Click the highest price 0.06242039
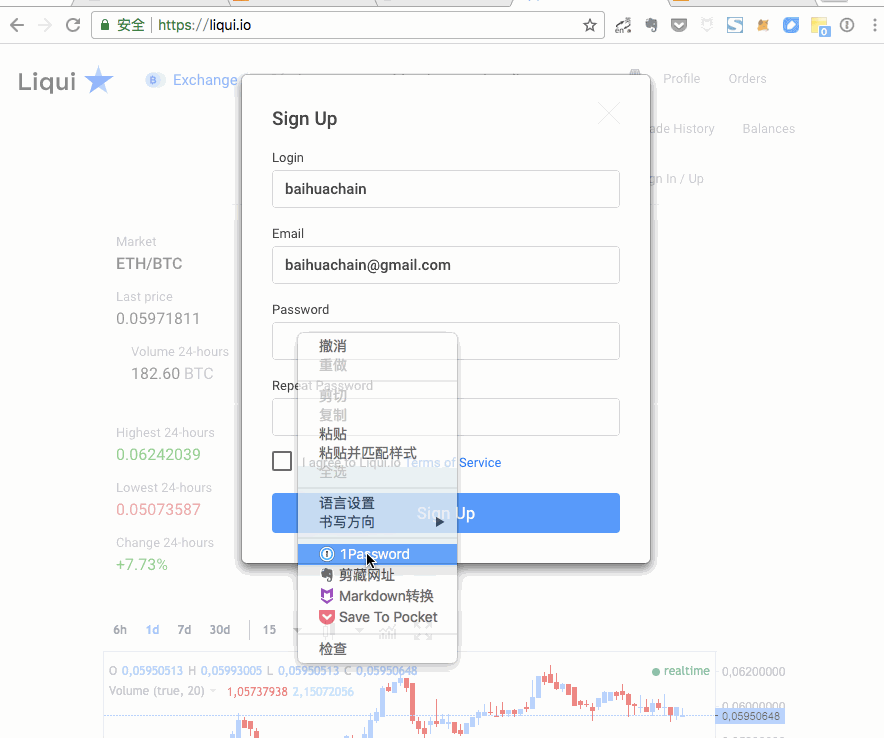 point(158,454)
